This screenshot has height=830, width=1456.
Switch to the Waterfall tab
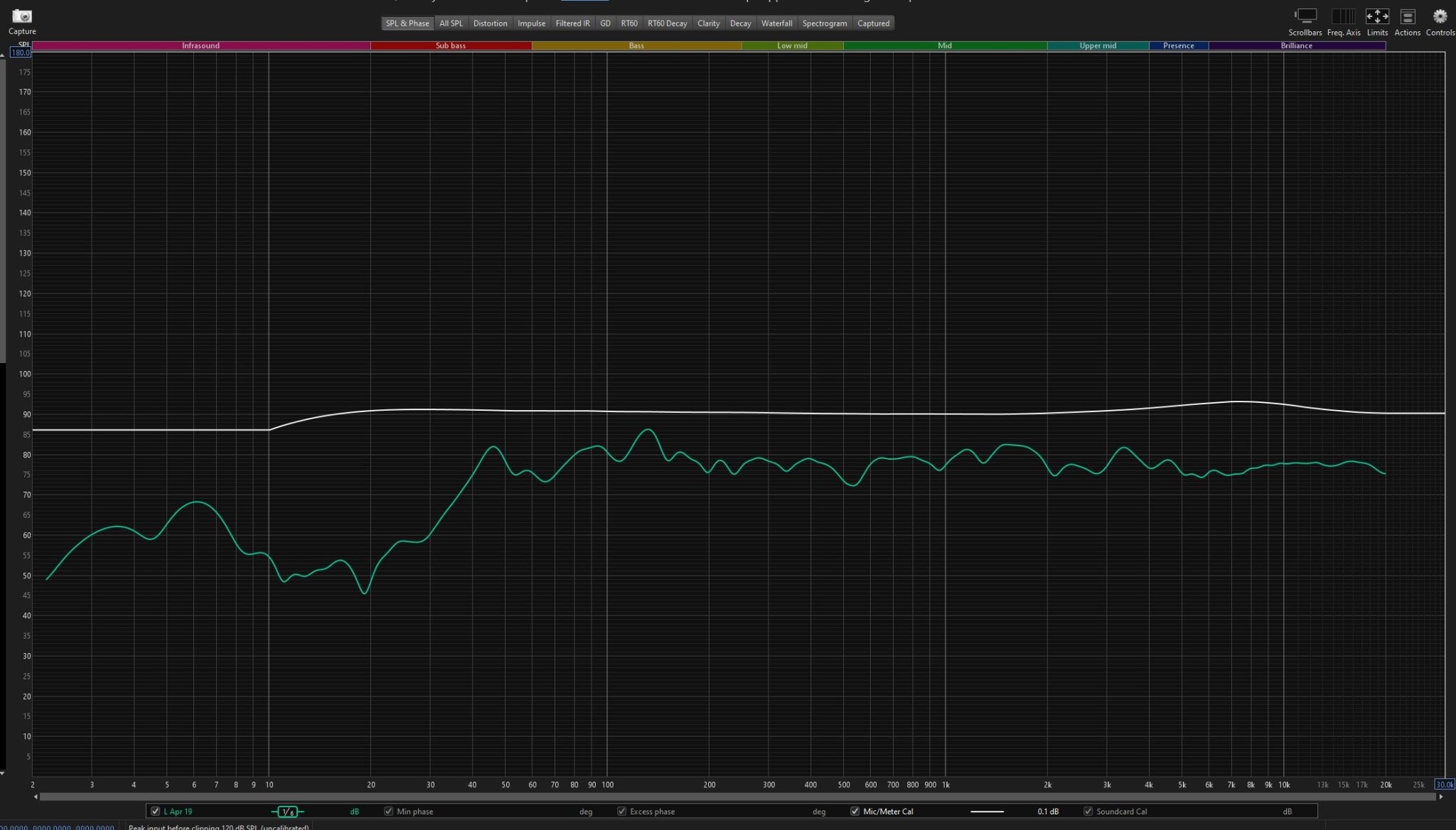click(x=776, y=23)
